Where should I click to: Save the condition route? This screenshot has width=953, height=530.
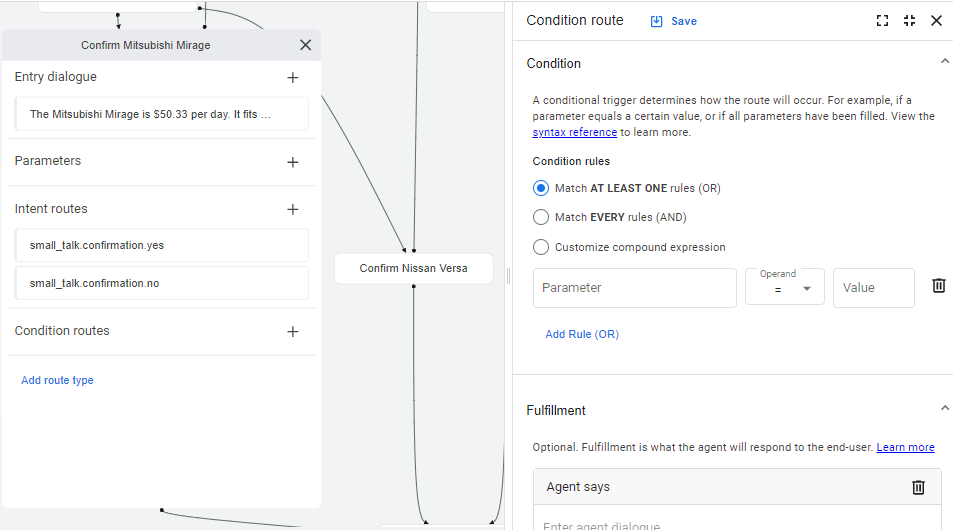[x=673, y=21]
